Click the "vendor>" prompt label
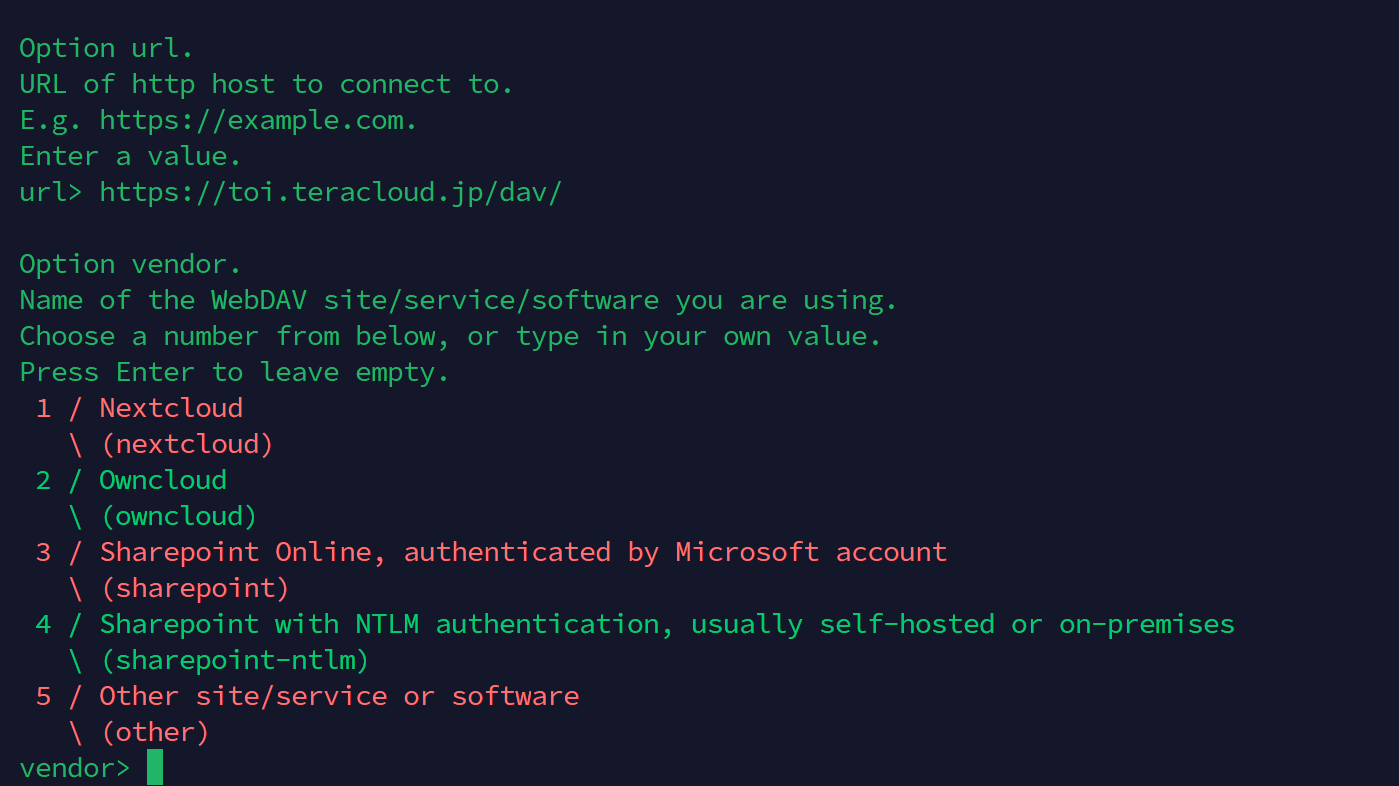 point(74,768)
